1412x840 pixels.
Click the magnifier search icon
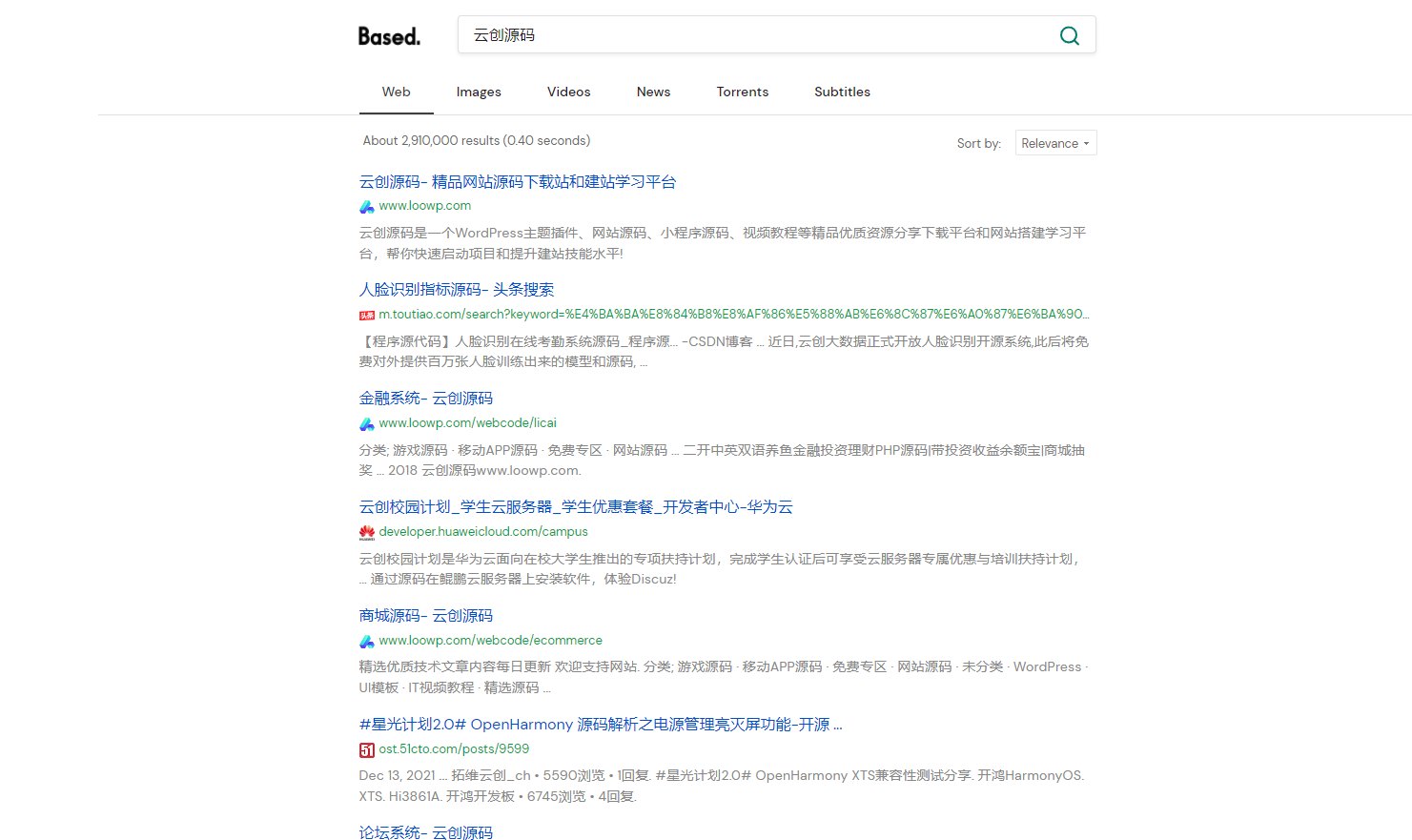(x=1070, y=35)
